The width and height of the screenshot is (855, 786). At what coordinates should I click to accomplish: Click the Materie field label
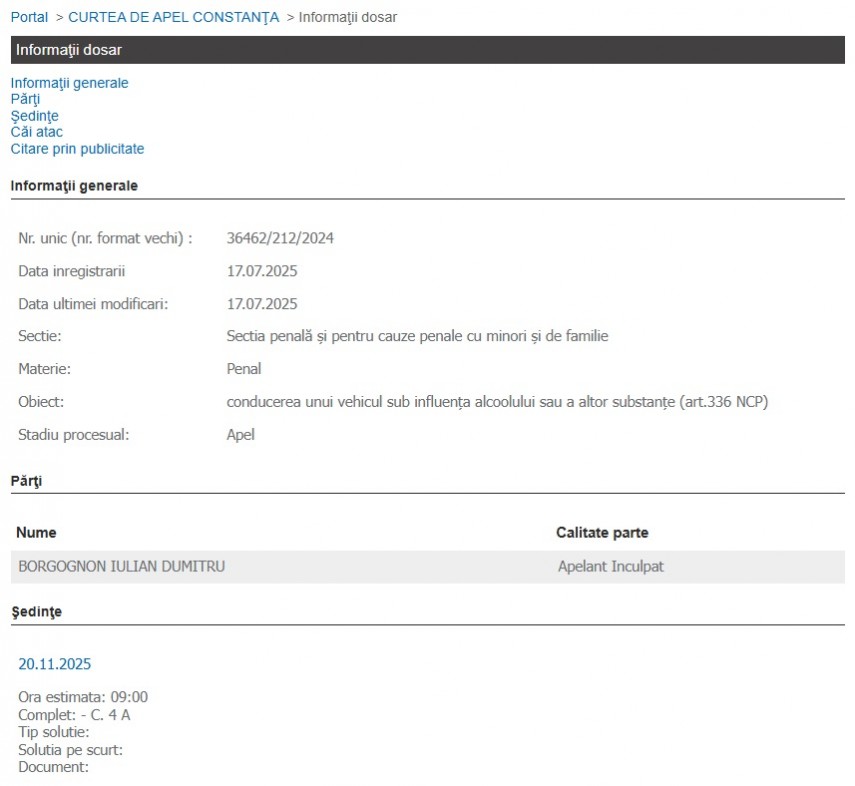click(44, 369)
